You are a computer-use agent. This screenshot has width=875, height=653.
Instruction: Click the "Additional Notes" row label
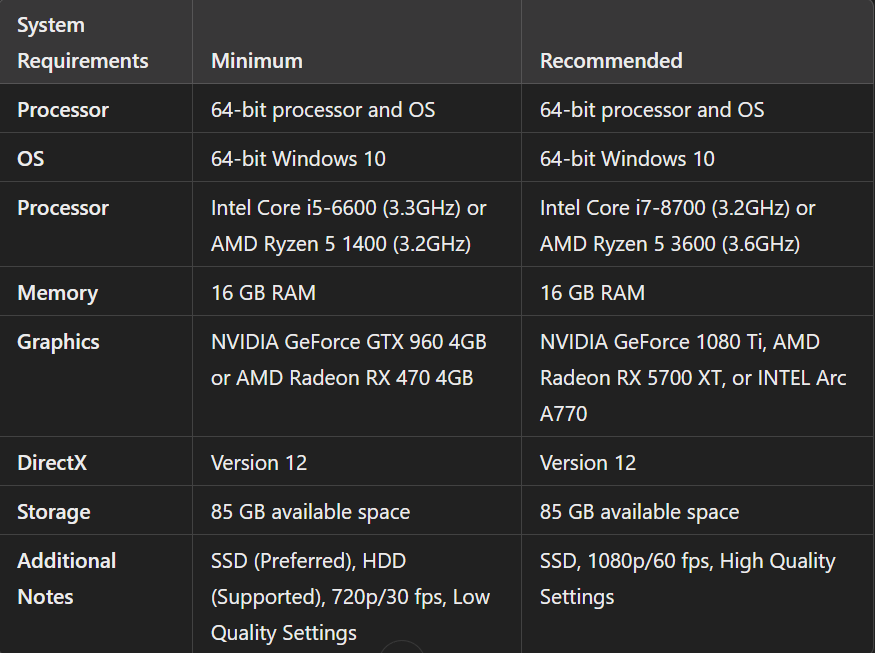coord(66,579)
